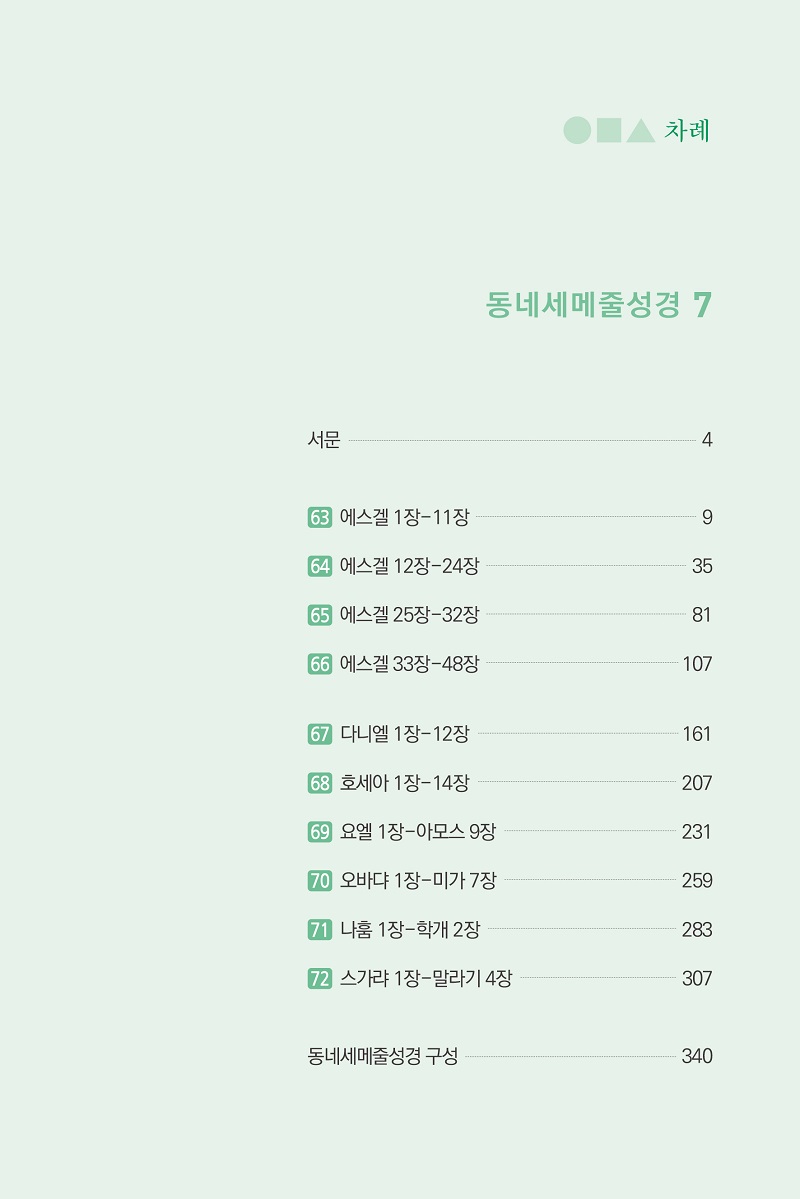Click the green square shape icon

click(609, 130)
